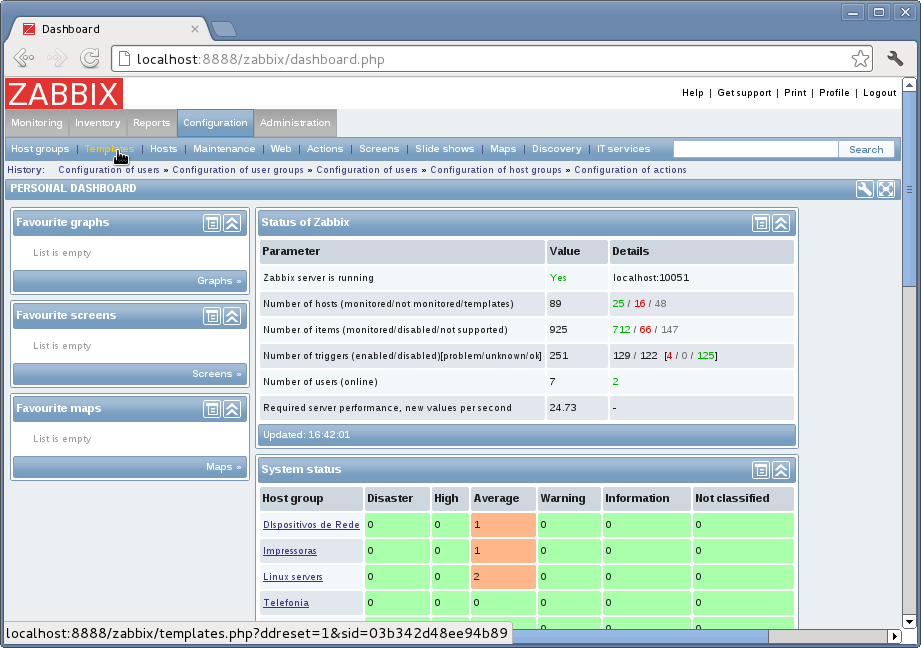Go to Templates submenu

[x=109, y=149]
